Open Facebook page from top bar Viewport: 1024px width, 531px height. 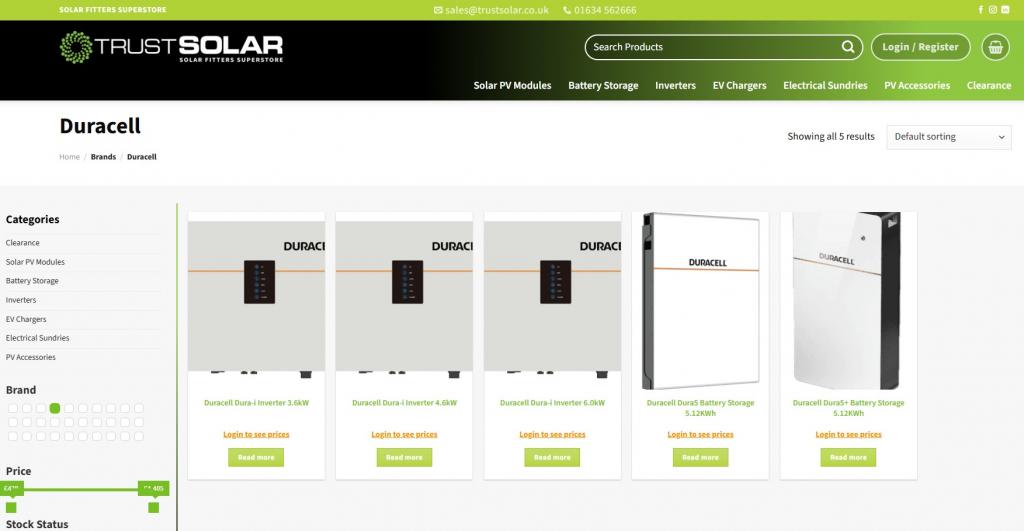click(x=980, y=10)
